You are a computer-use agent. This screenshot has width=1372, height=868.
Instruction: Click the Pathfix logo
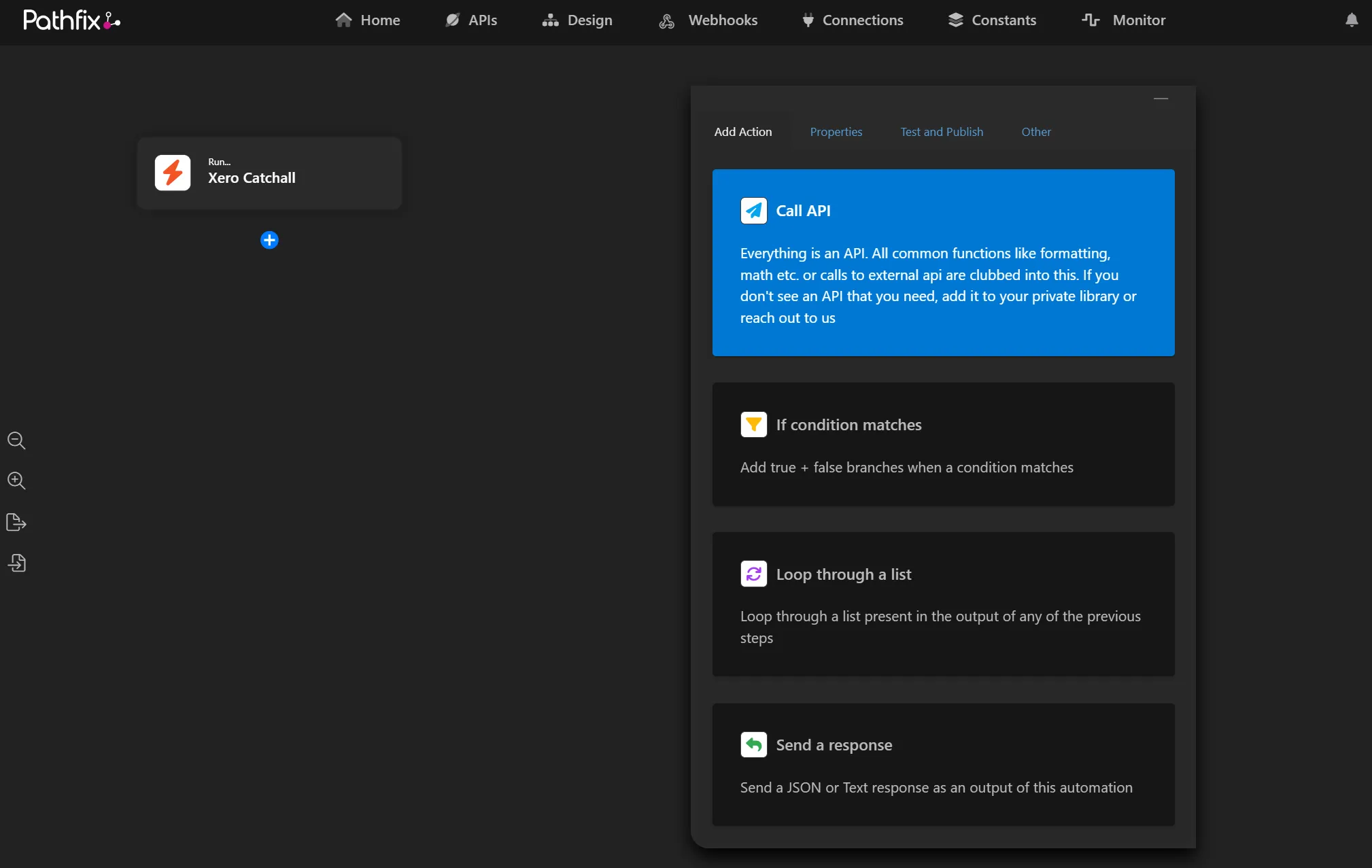click(x=71, y=20)
